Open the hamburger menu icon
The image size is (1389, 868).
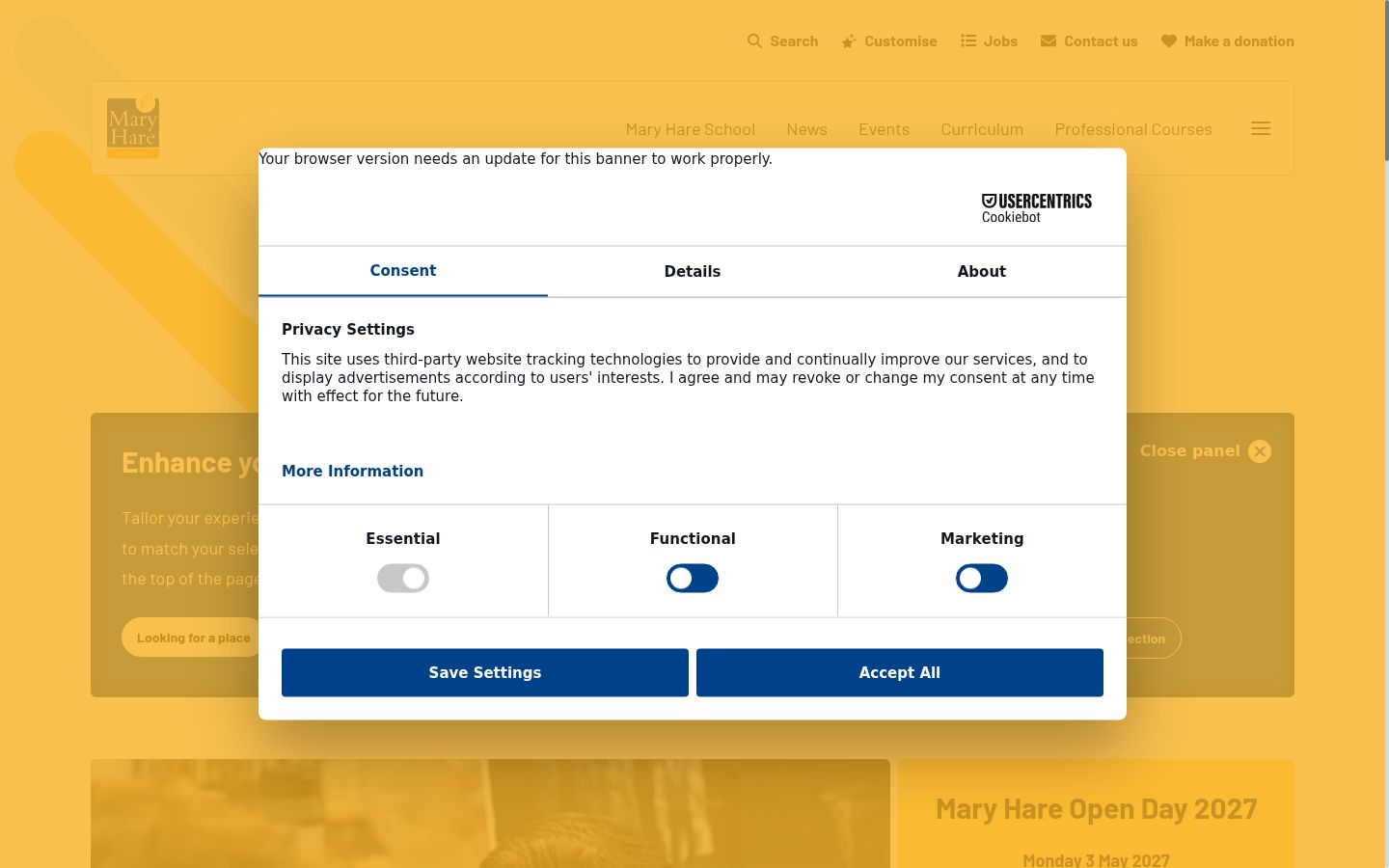(1261, 128)
